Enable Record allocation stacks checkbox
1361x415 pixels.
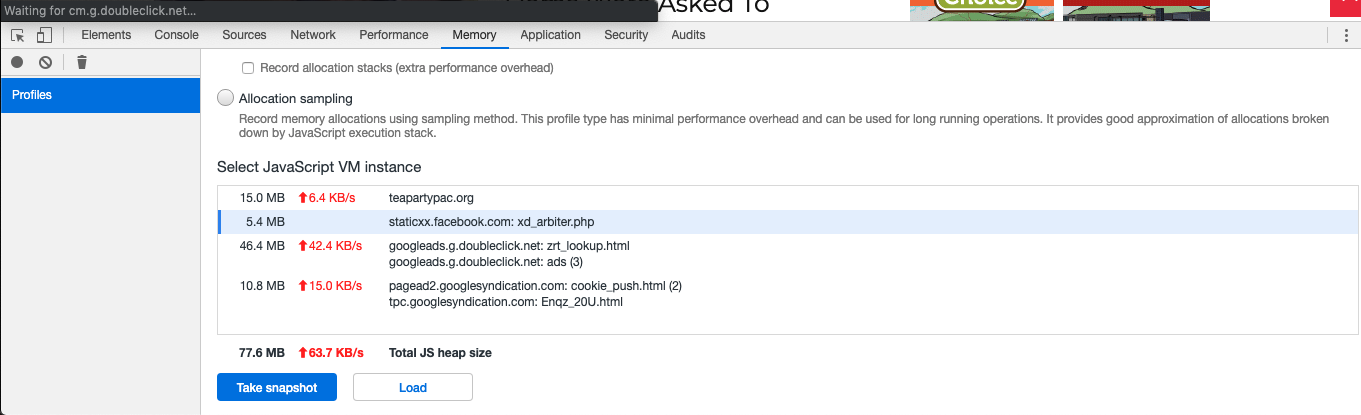[248, 68]
